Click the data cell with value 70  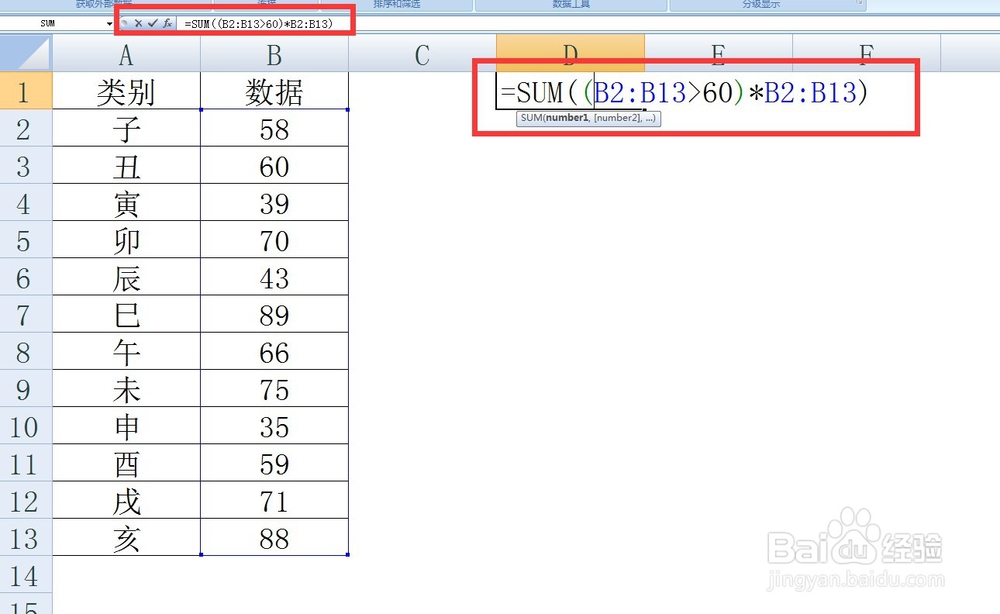(274, 240)
